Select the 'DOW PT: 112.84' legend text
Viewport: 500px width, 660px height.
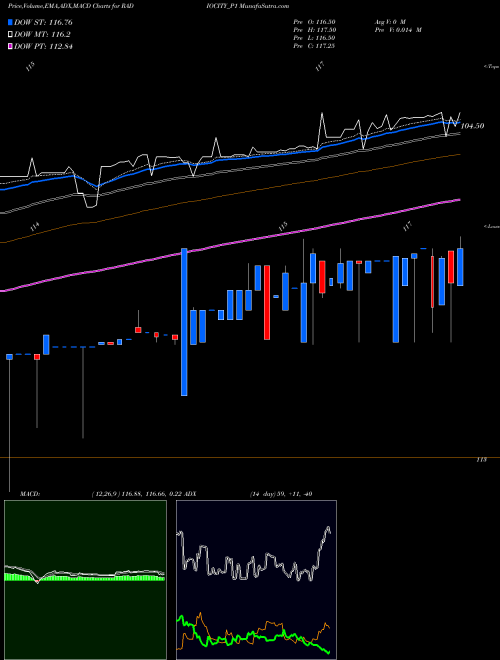tap(43, 46)
